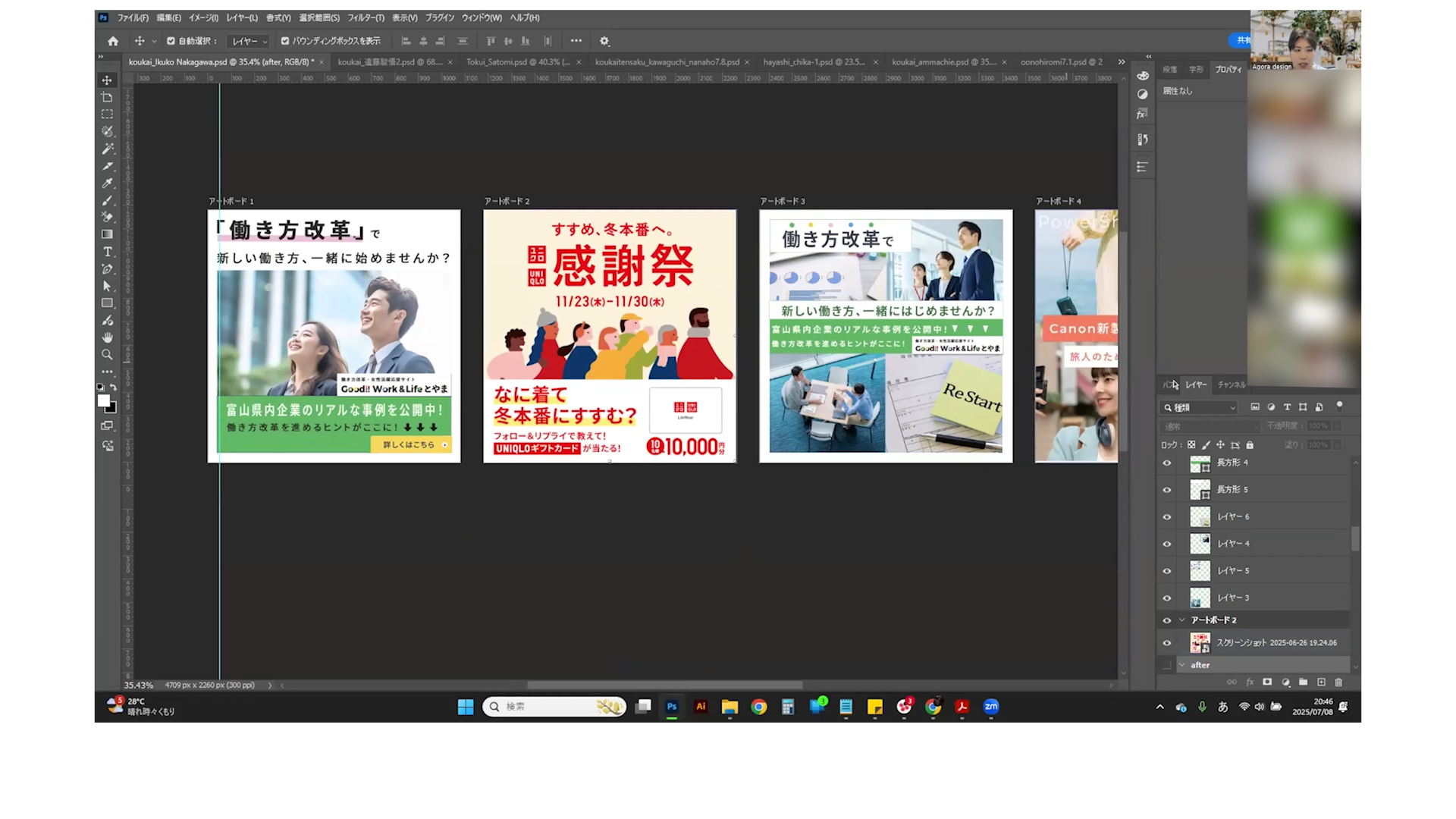
Task: Select the Hand tool
Action: tap(107, 337)
